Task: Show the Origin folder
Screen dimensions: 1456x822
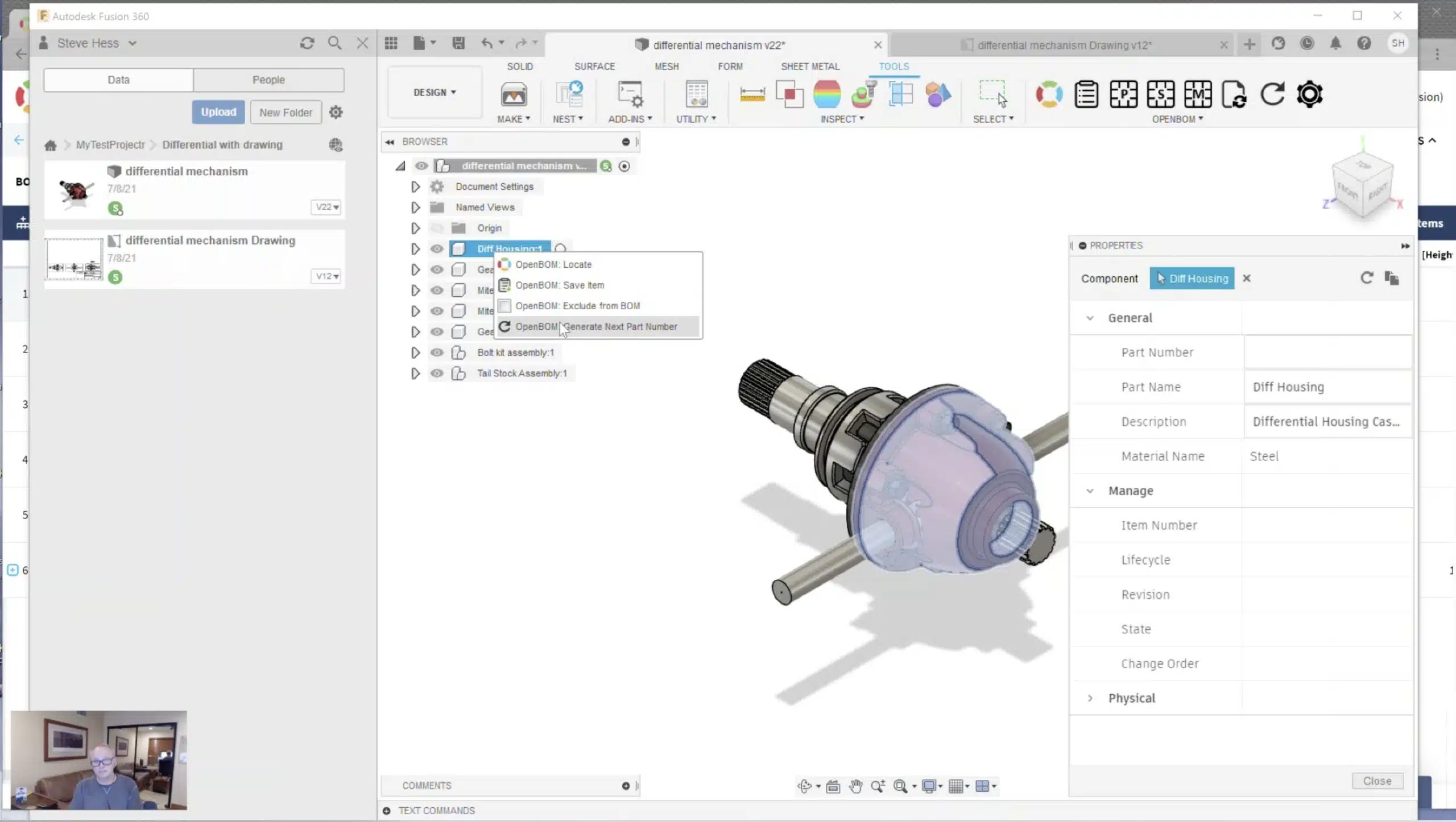Action: pyautogui.click(x=437, y=228)
